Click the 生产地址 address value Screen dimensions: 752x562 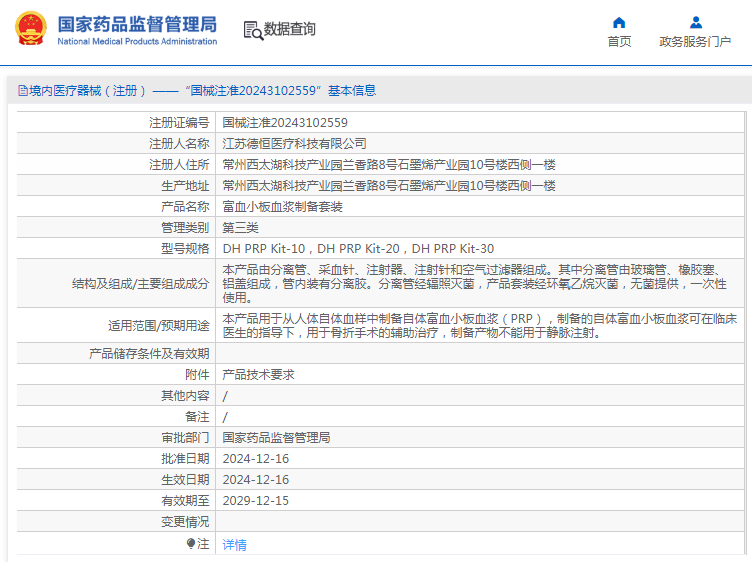389,186
